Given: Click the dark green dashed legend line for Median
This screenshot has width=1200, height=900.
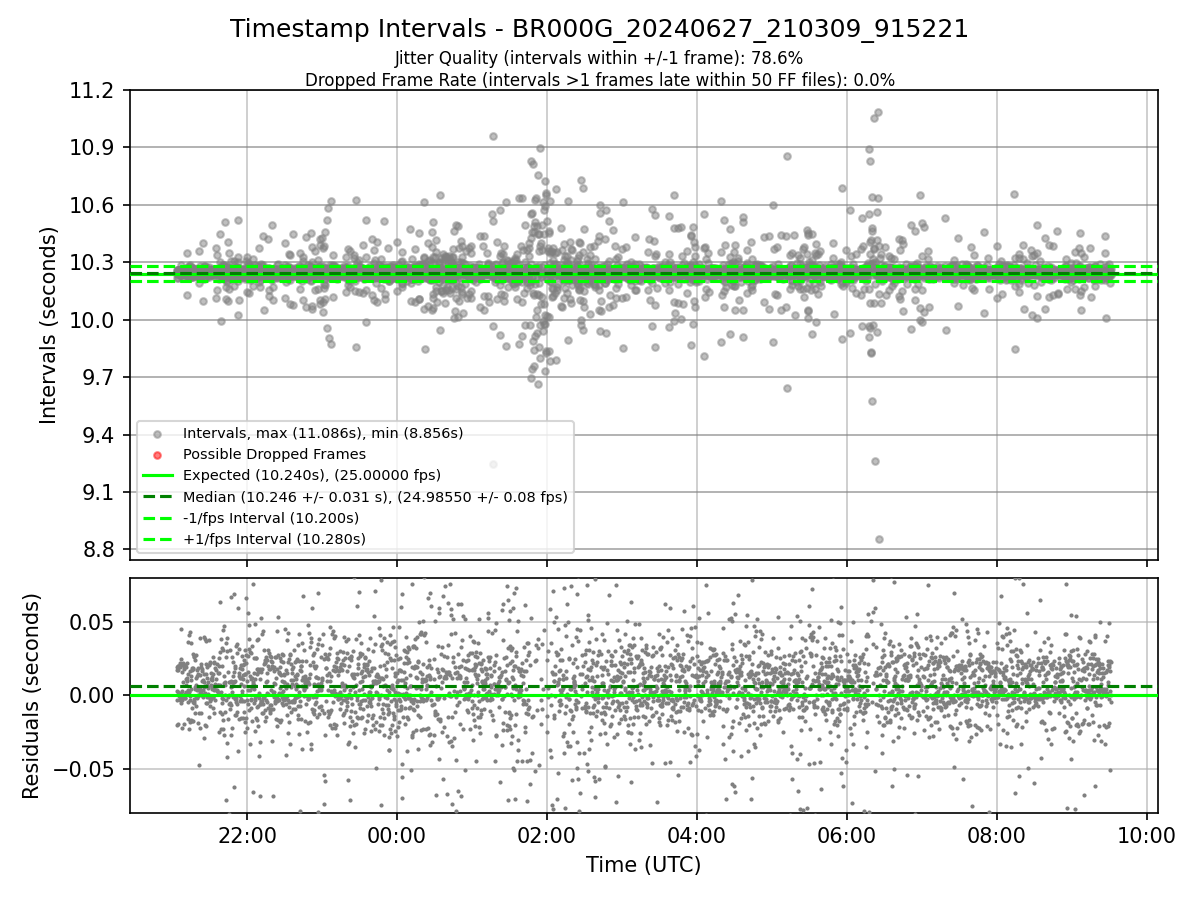Looking at the screenshot, I should (158, 497).
